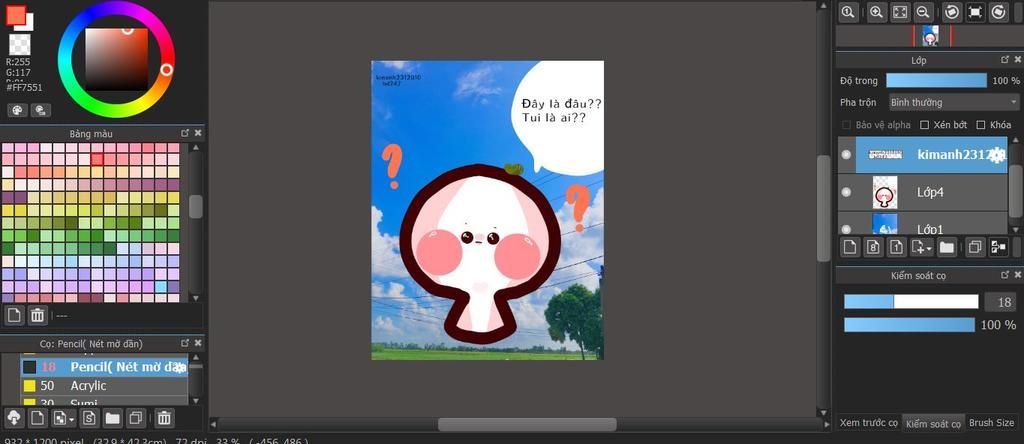Click the white background color swatch
The height and width of the screenshot is (444, 1024).
tap(30, 24)
